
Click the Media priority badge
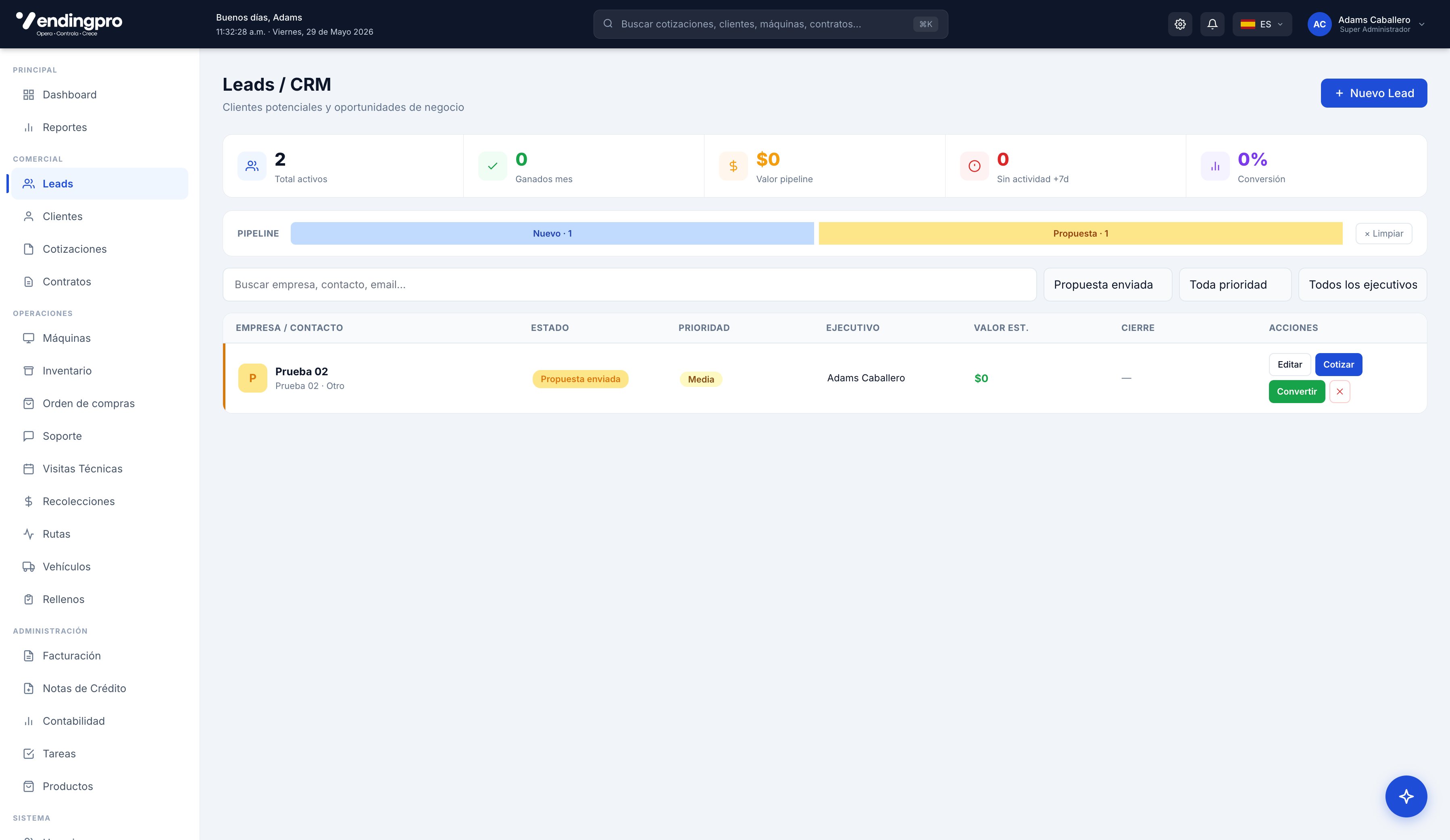(x=701, y=380)
